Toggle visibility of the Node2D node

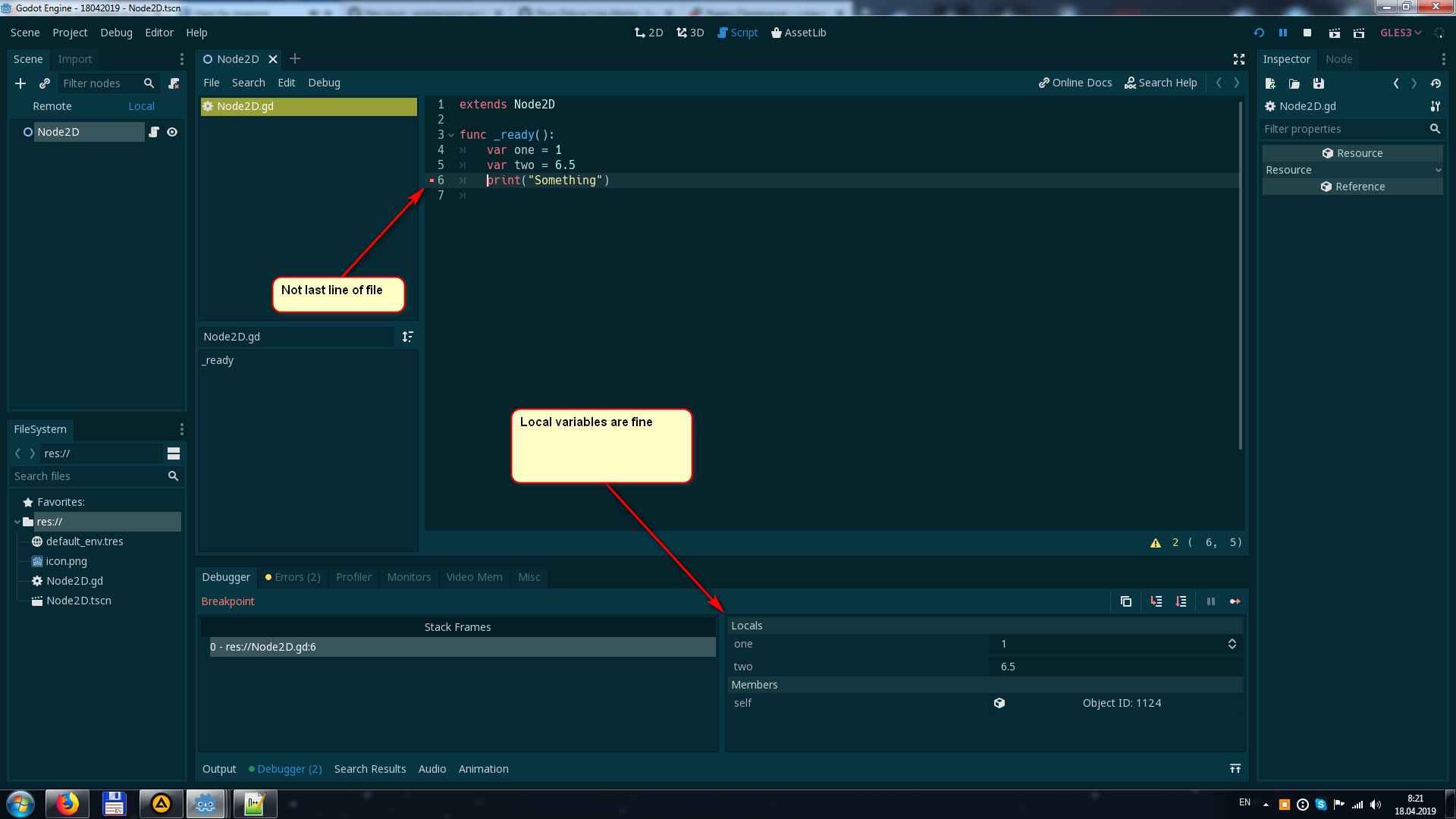pos(172,132)
